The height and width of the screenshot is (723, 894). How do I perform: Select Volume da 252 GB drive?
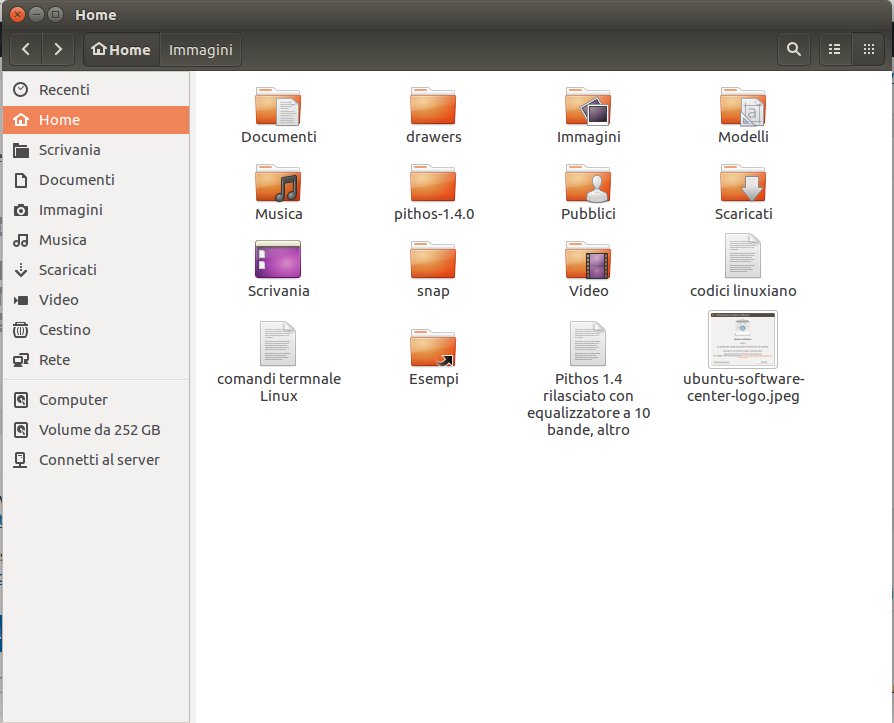coord(99,430)
